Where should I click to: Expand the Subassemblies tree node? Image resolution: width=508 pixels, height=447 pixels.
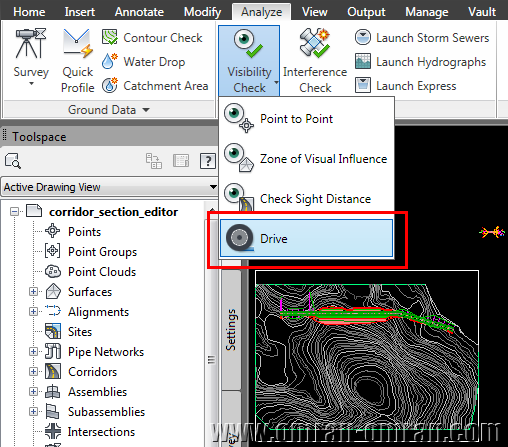click(33, 412)
